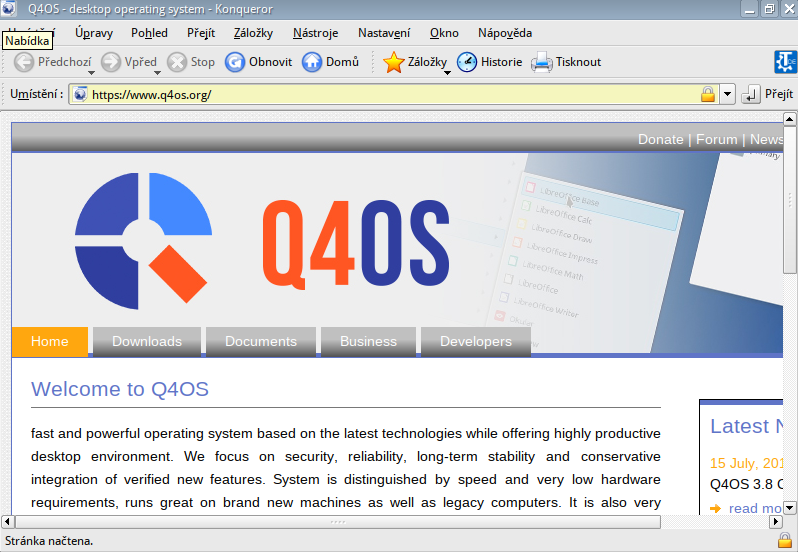Open the Úpravy menu
Screen dimensions: 798x552
coord(94,33)
